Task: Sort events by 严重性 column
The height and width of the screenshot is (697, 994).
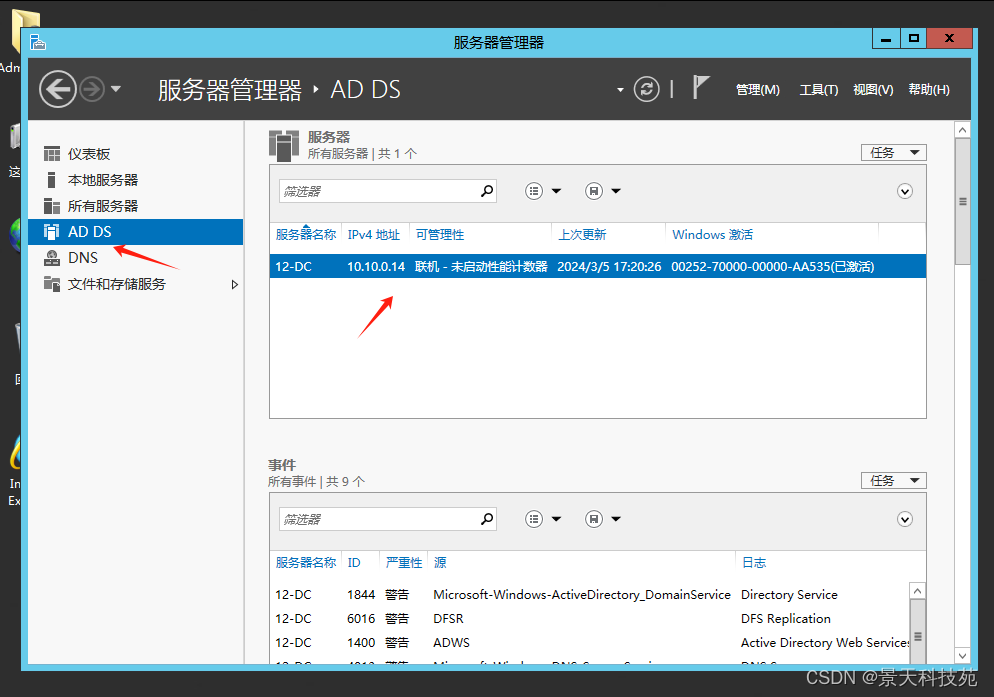Action: click(x=403, y=563)
